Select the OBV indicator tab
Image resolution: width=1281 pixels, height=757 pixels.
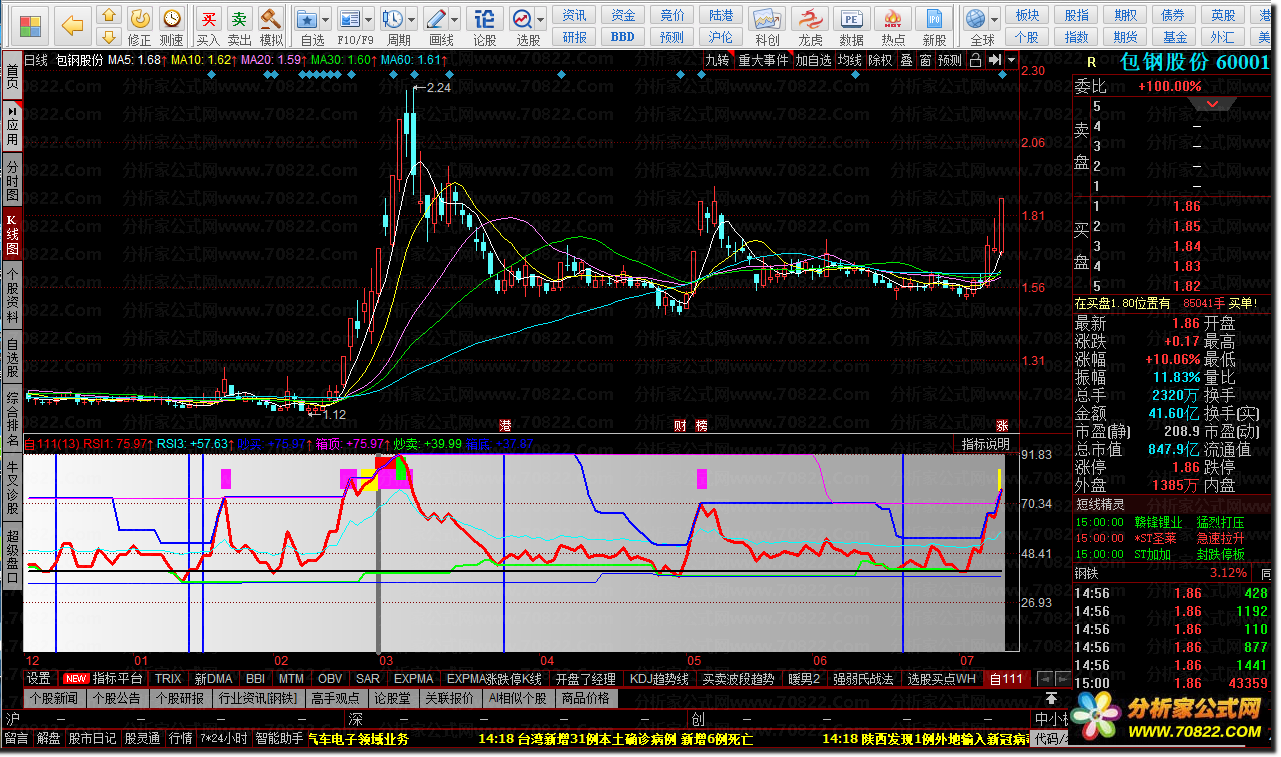(329, 678)
